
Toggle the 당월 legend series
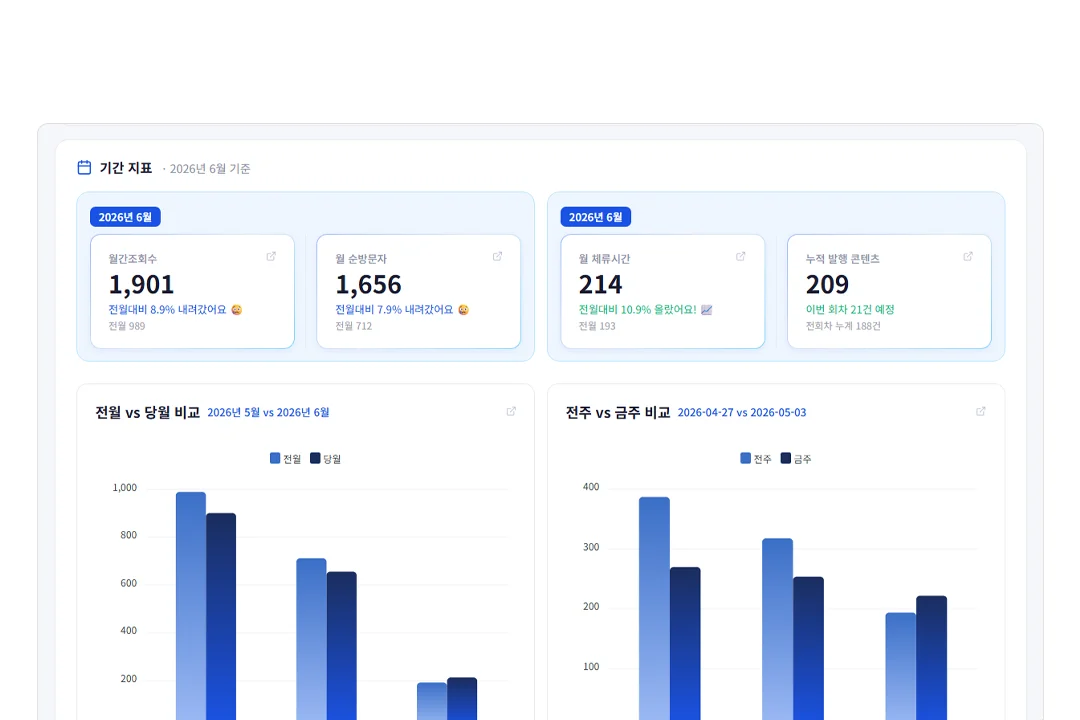[326, 459]
